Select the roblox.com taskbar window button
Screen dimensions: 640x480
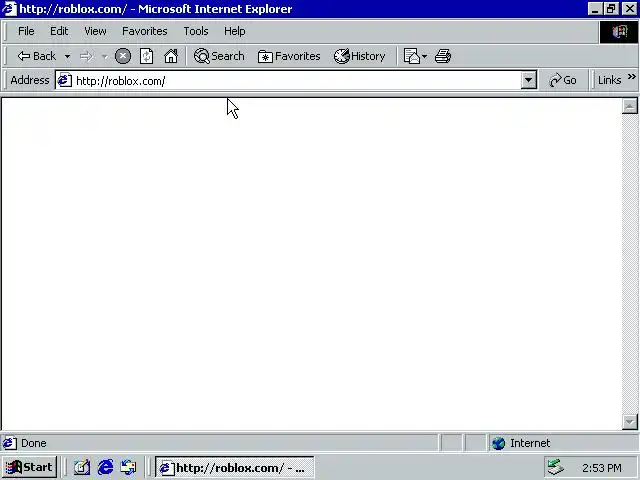(x=235, y=468)
